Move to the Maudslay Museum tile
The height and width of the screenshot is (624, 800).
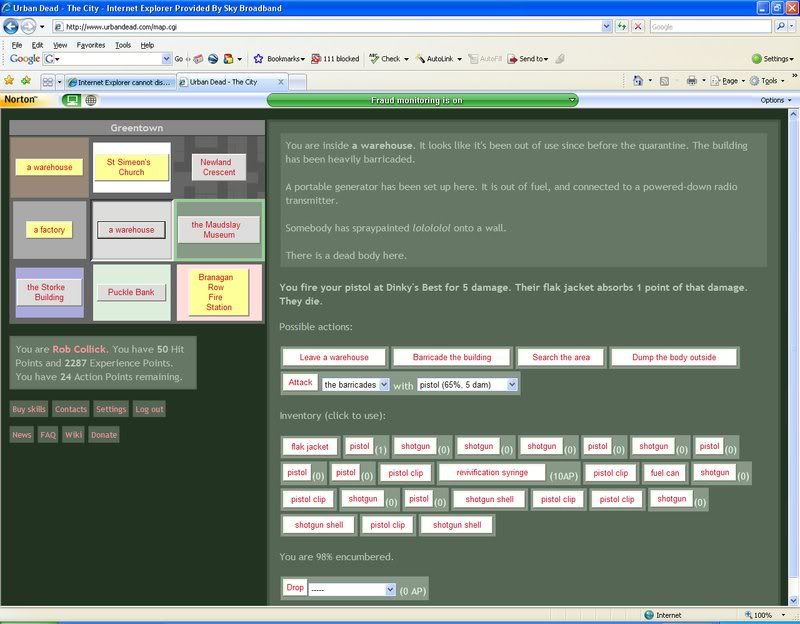click(x=219, y=230)
